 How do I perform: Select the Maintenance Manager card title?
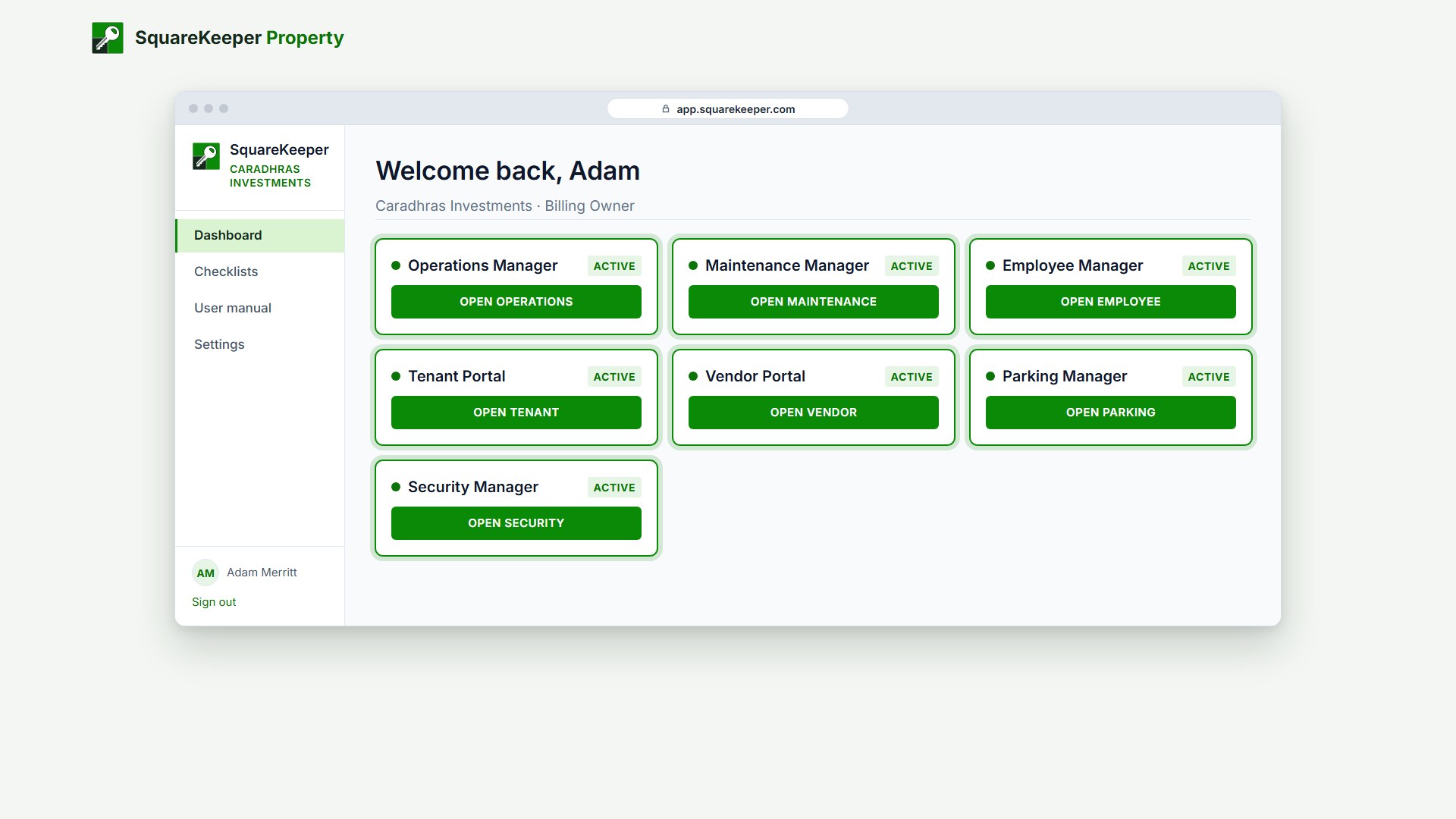point(787,265)
